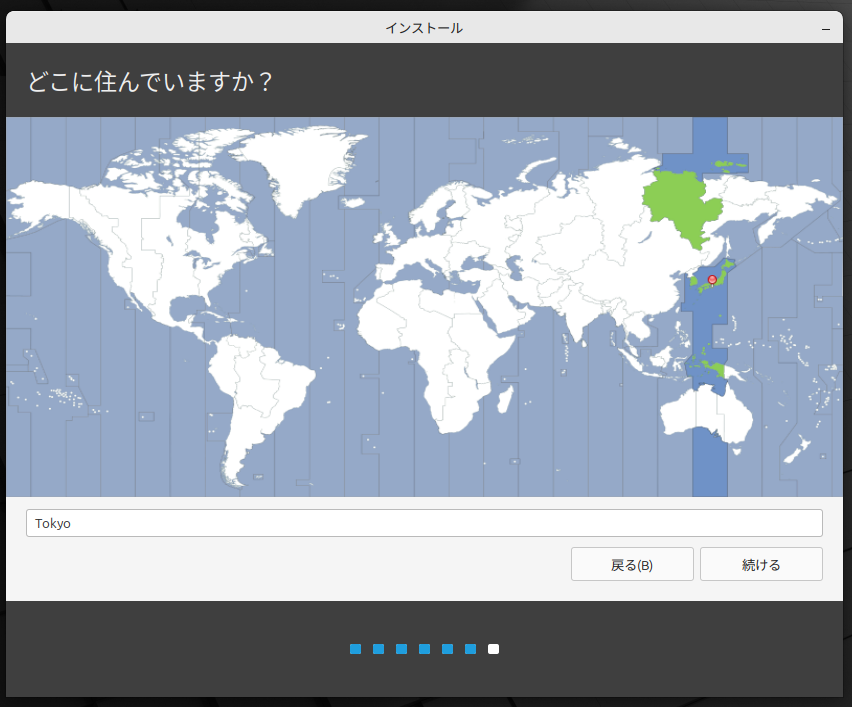
Task: Select the white current-step progress dot
Action: [x=493, y=649]
